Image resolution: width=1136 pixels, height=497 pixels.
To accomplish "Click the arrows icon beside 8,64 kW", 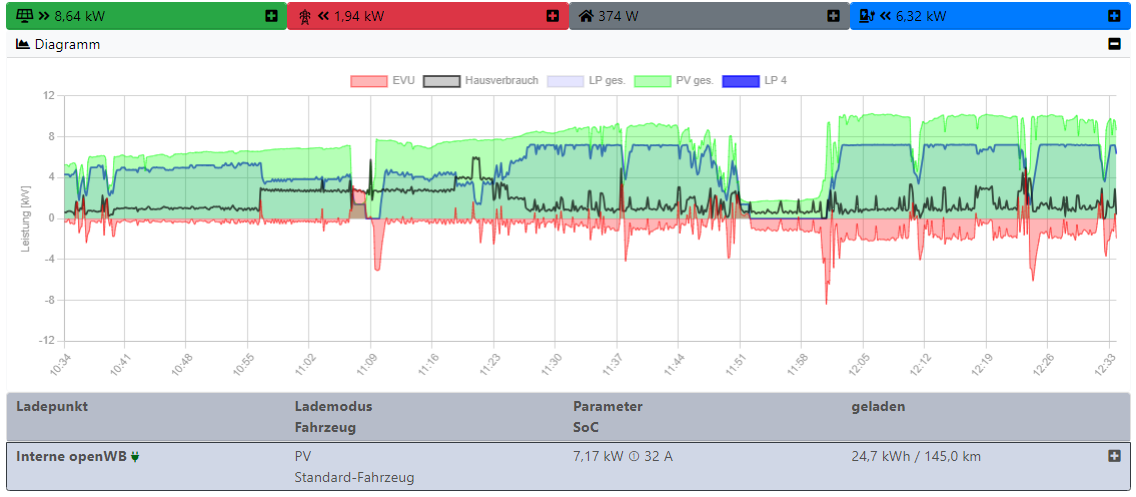I will (43, 16).
